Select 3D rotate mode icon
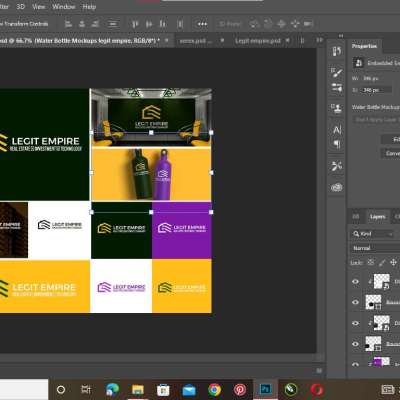 coord(254,24)
